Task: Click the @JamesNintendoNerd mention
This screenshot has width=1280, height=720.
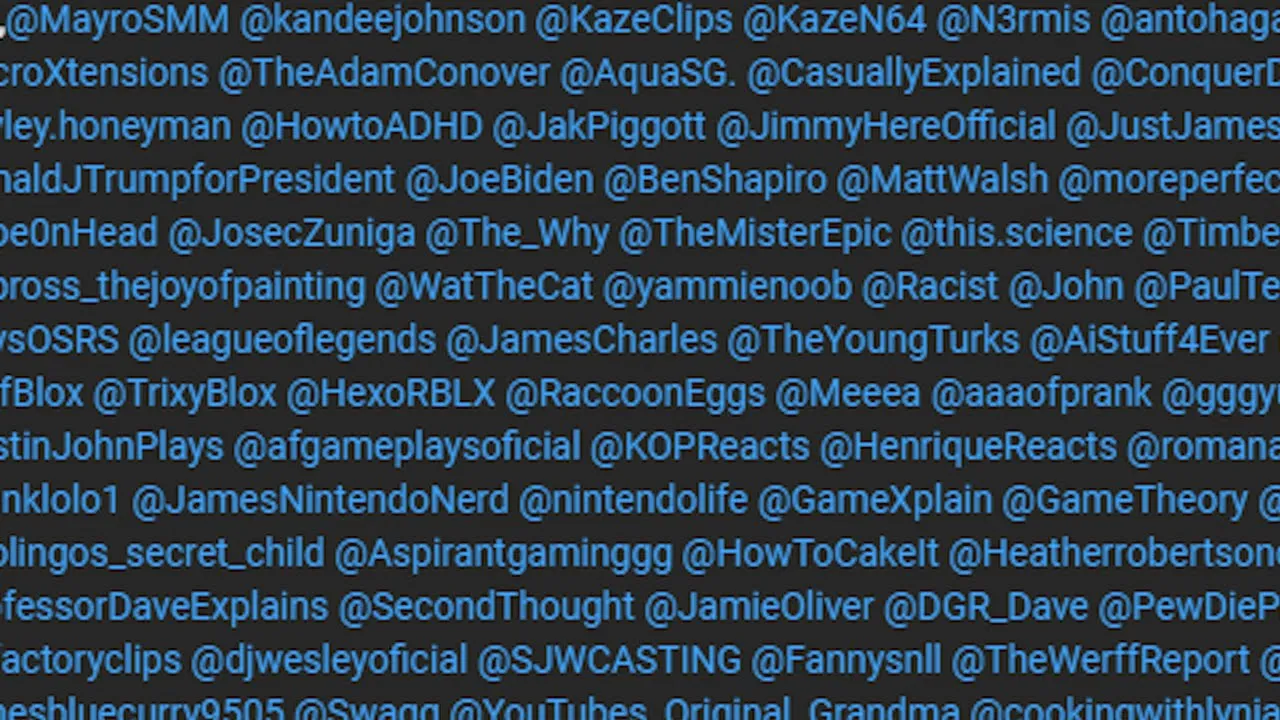Action: 320,500
